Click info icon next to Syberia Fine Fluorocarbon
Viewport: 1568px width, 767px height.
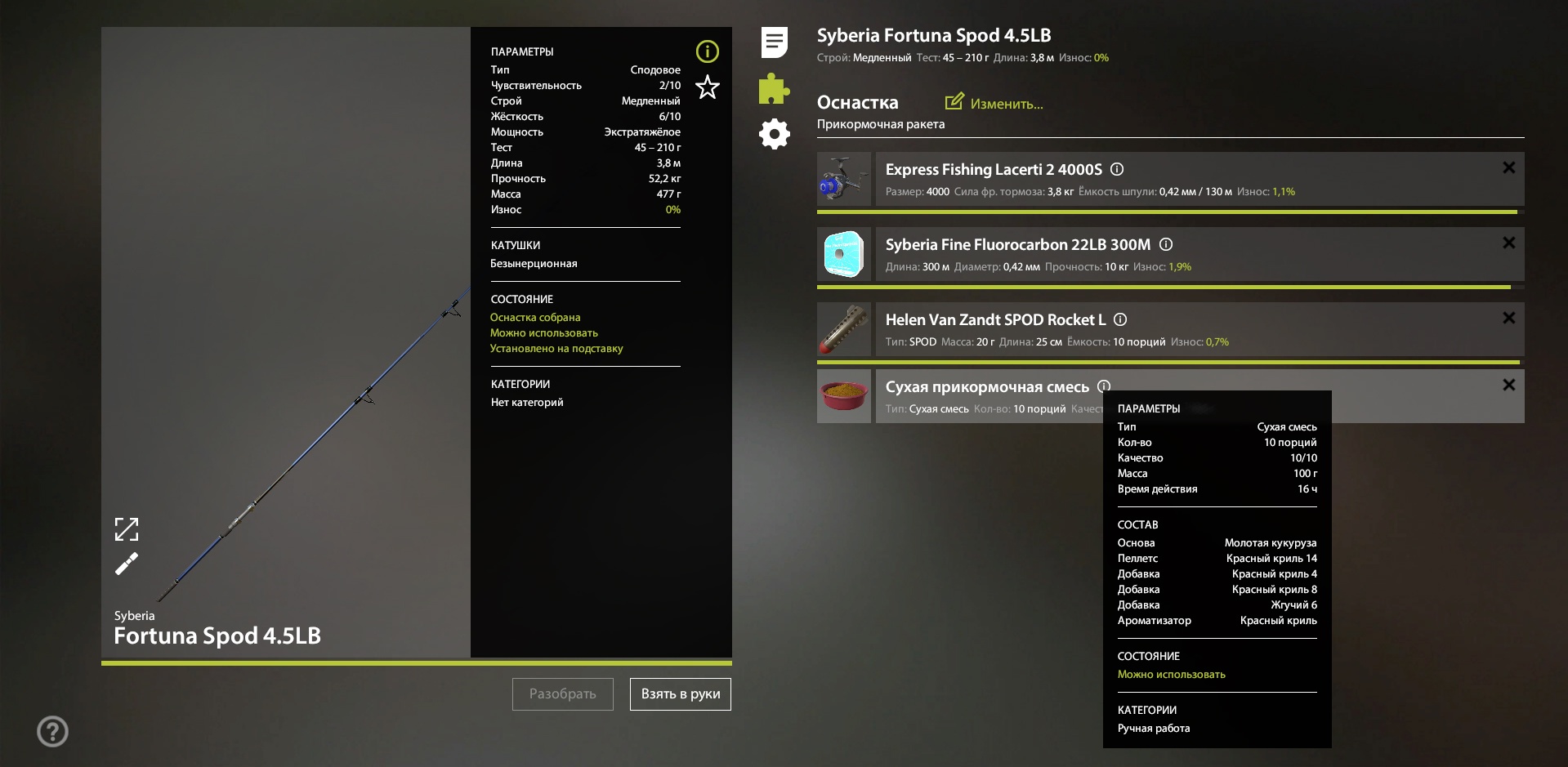pos(1166,244)
